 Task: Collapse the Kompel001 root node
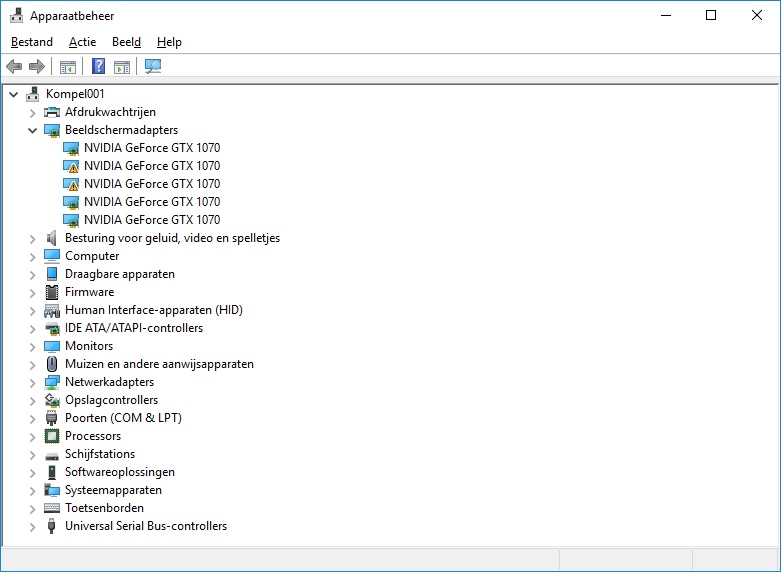coord(13,94)
